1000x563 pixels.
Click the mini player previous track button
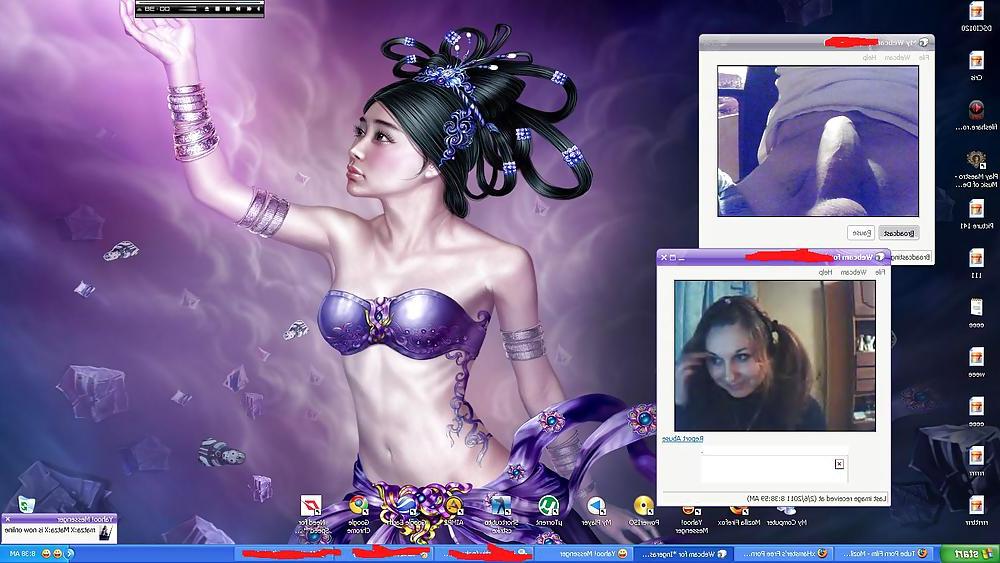[249, 9]
